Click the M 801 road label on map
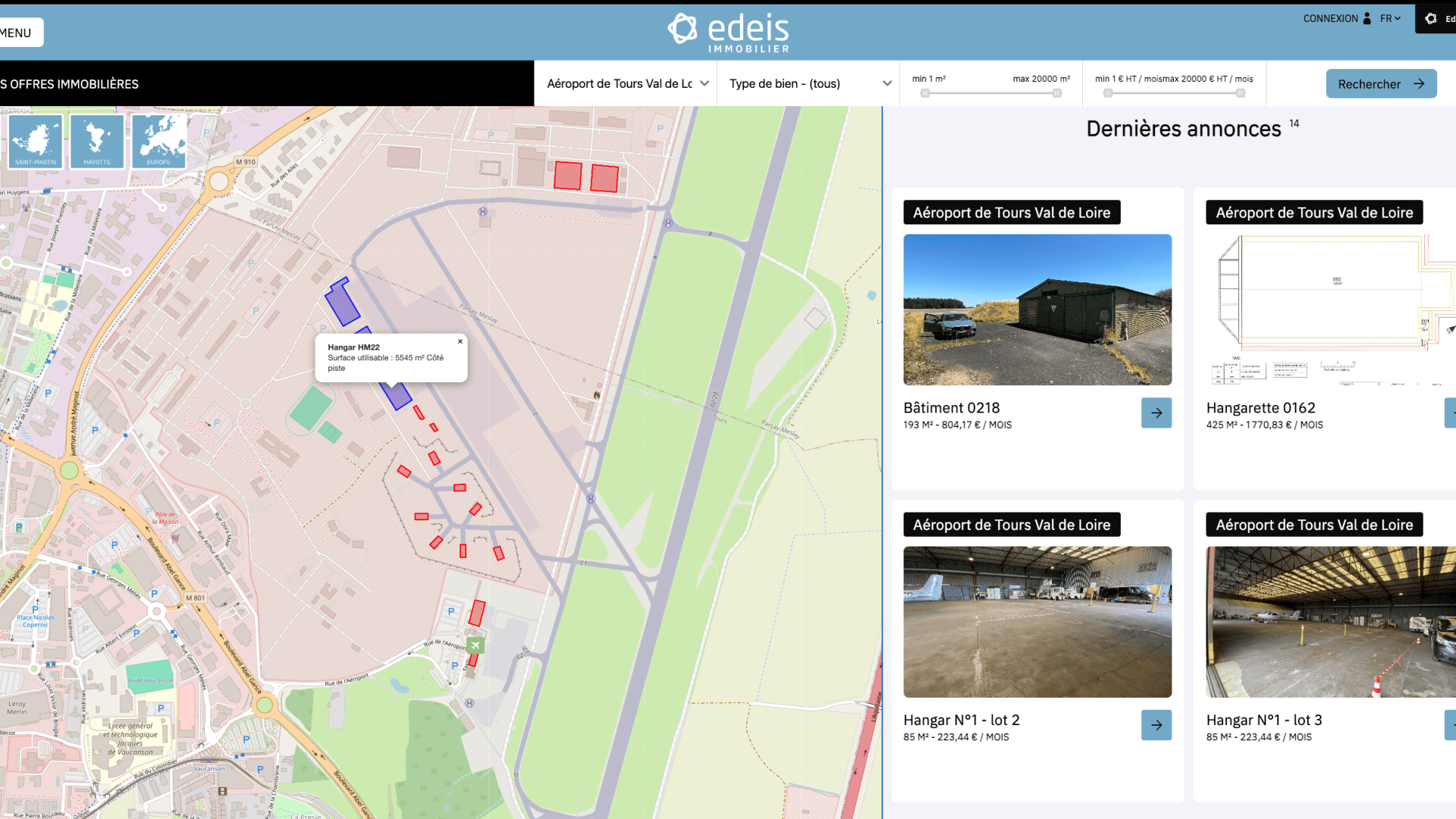This screenshot has height=819, width=1456. (195, 598)
